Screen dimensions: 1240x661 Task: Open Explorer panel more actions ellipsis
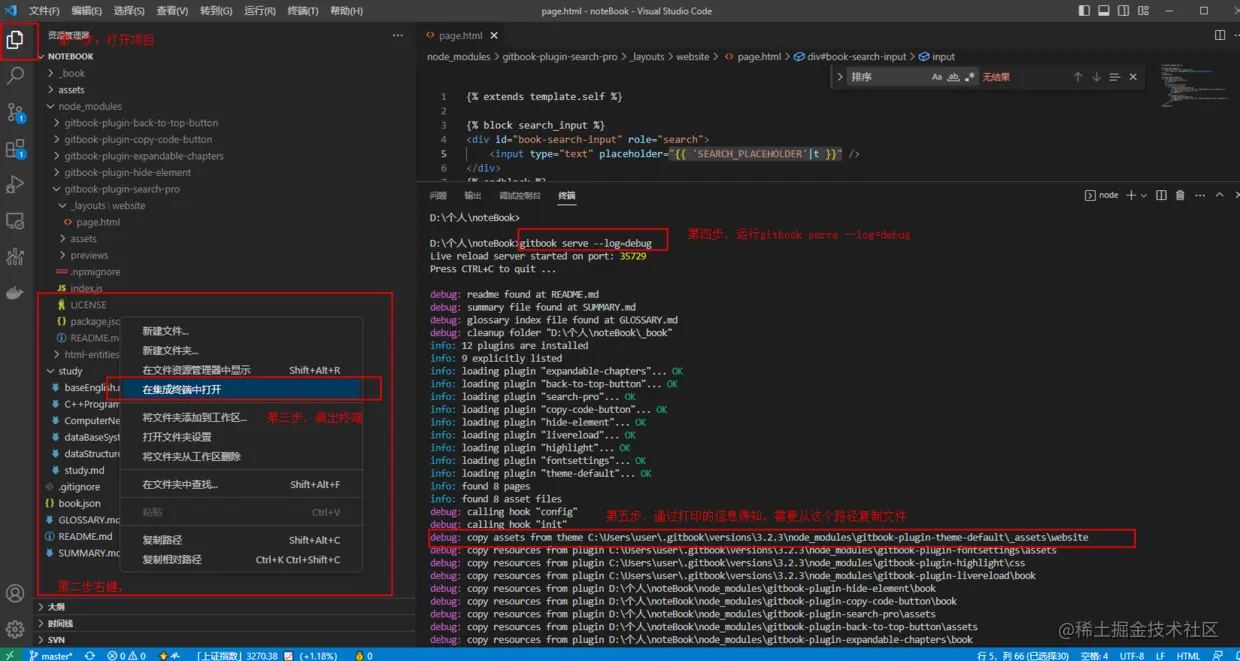pyautogui.click(x=398, y=35)
